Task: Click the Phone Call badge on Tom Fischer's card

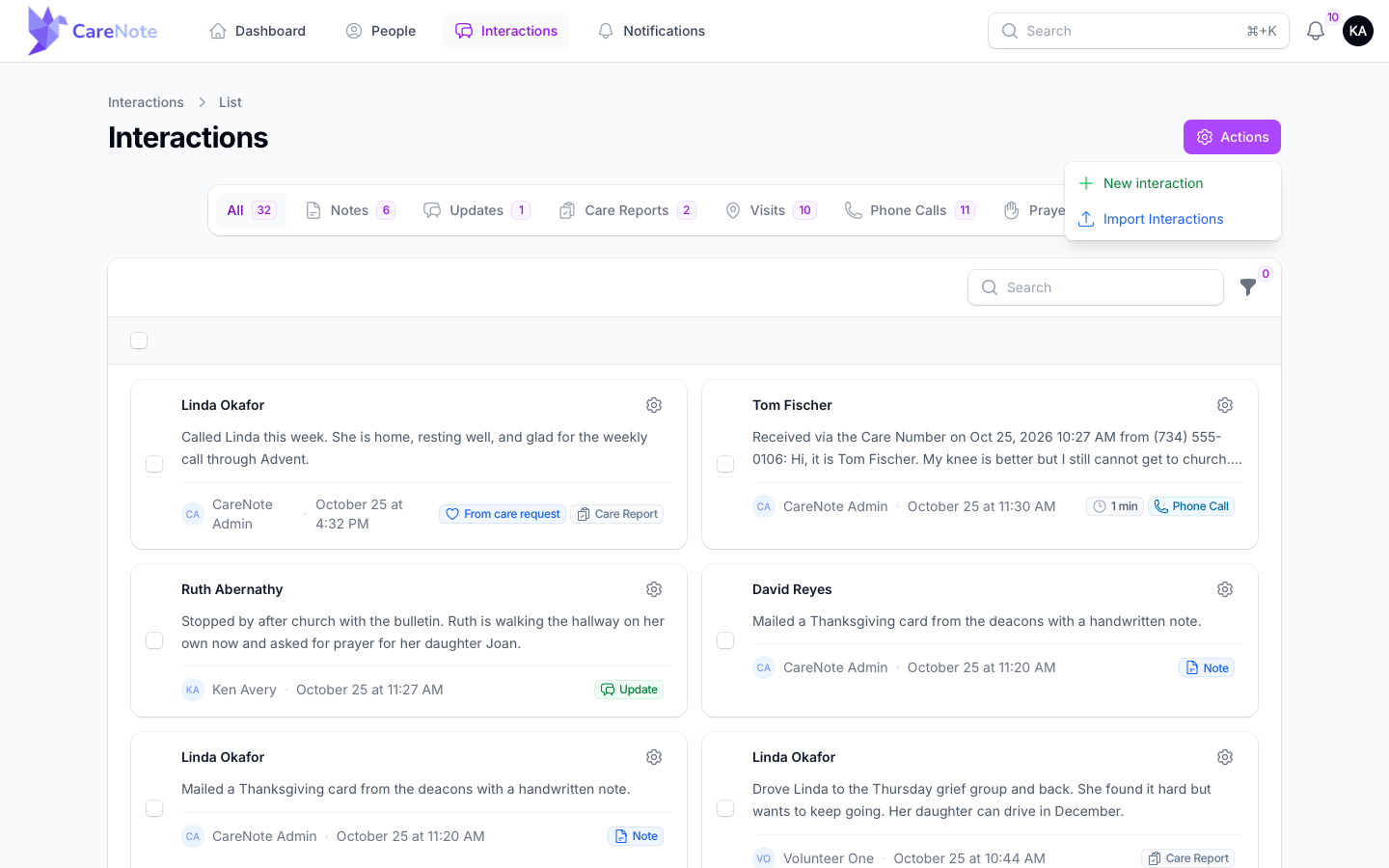Action: [x=1191, y=506]
